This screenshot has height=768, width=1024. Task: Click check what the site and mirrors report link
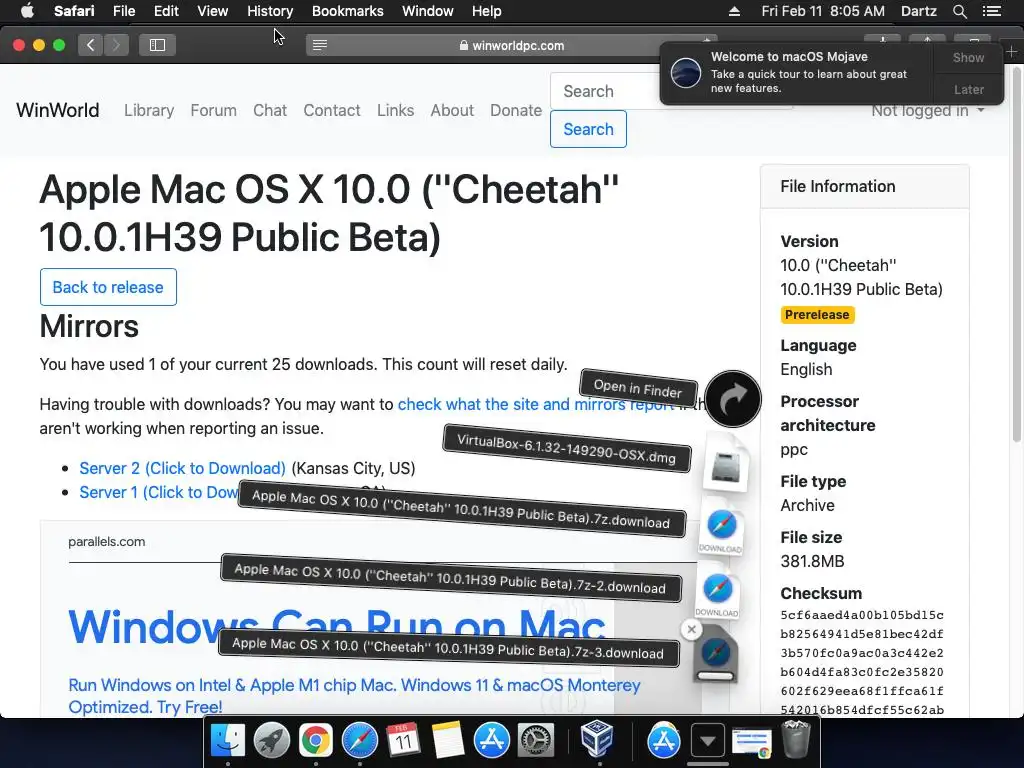point(536,404)
